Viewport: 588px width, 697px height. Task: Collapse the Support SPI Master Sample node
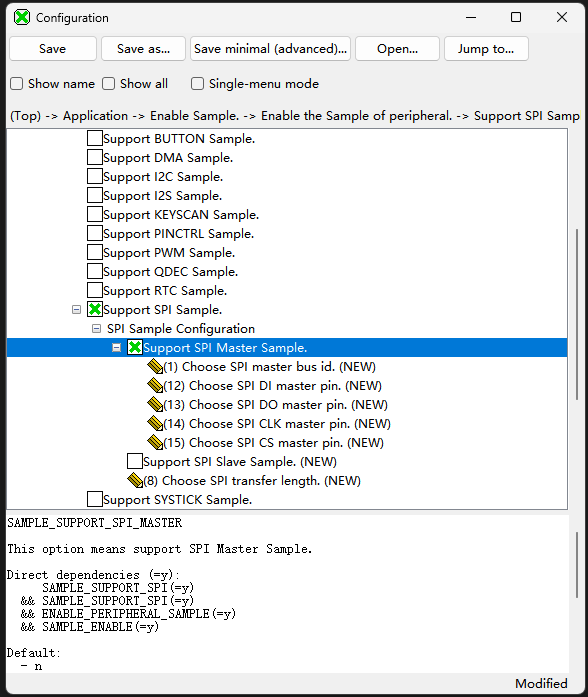click(x=116, y=348)
